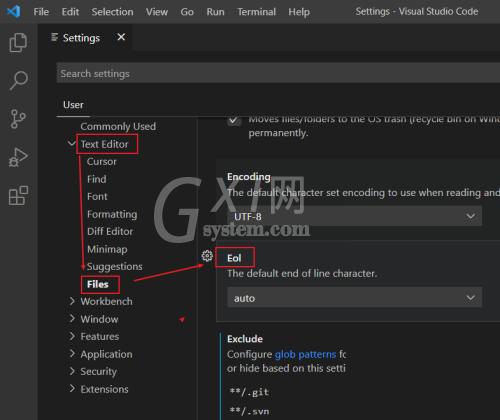Expand the Extensions section chevron

point(72,389)
